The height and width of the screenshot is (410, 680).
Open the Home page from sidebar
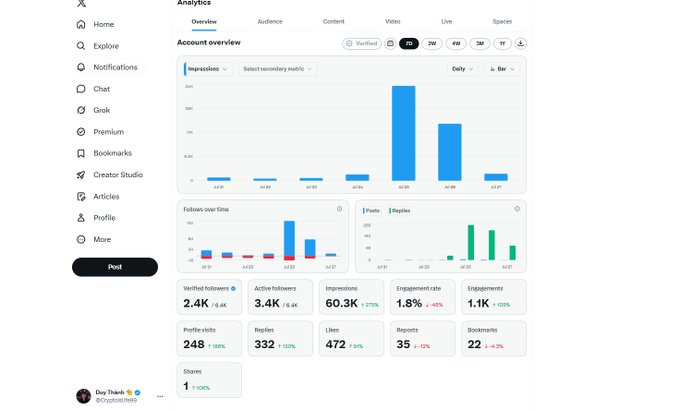point(95,24)
